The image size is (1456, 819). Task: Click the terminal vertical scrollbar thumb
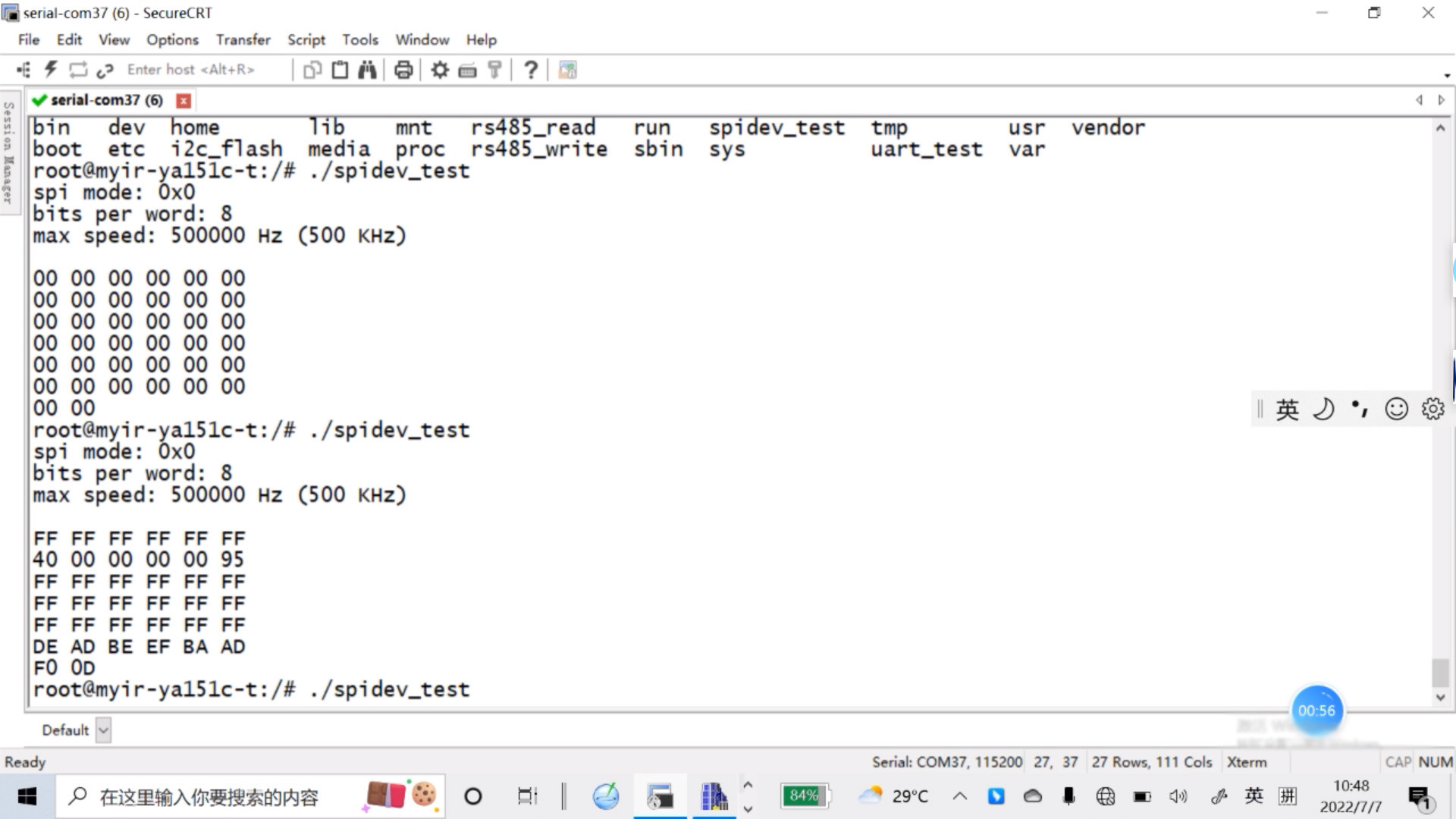pos(1440,672)
